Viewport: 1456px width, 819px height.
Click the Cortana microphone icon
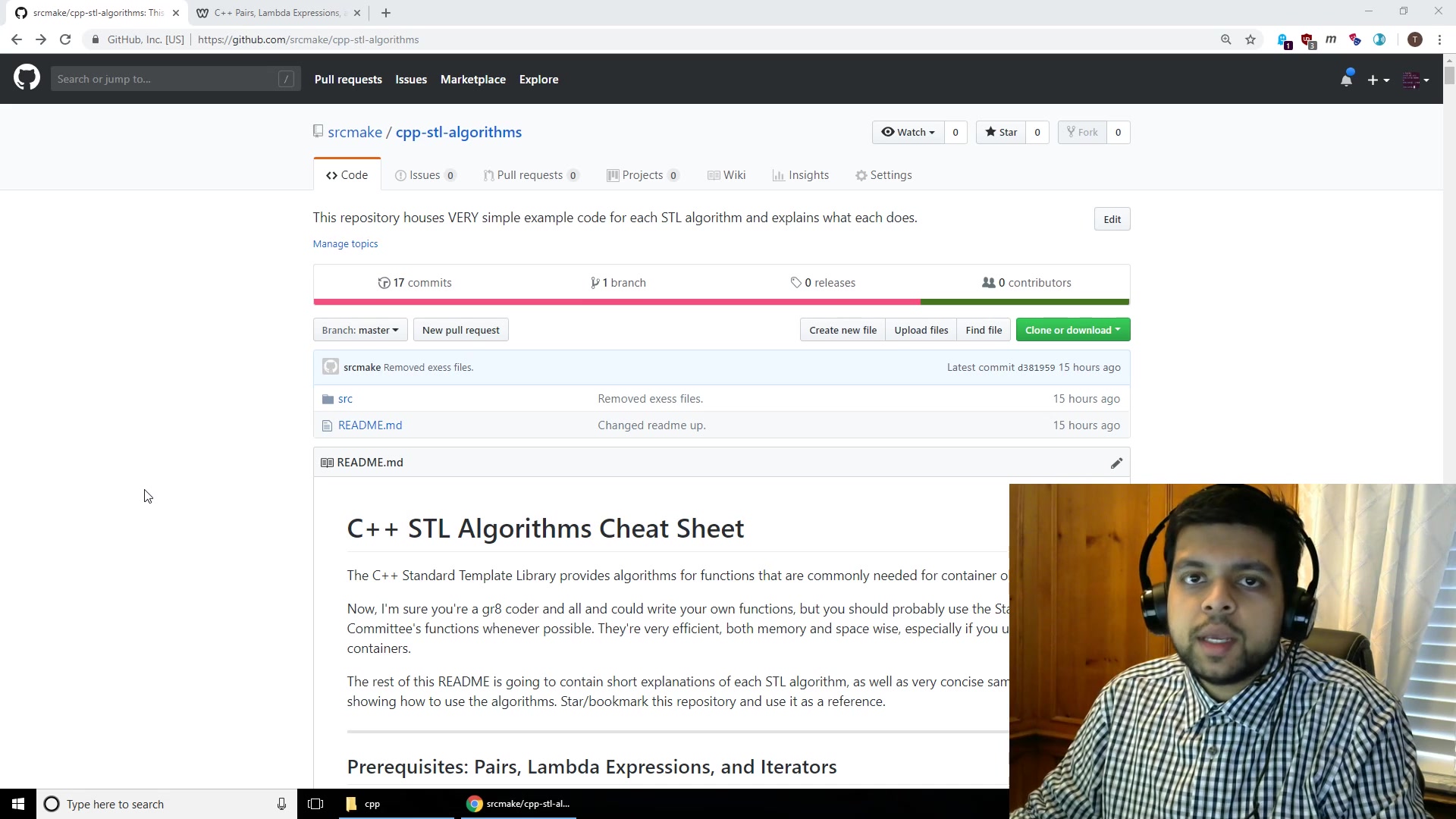tap(281, 804)
